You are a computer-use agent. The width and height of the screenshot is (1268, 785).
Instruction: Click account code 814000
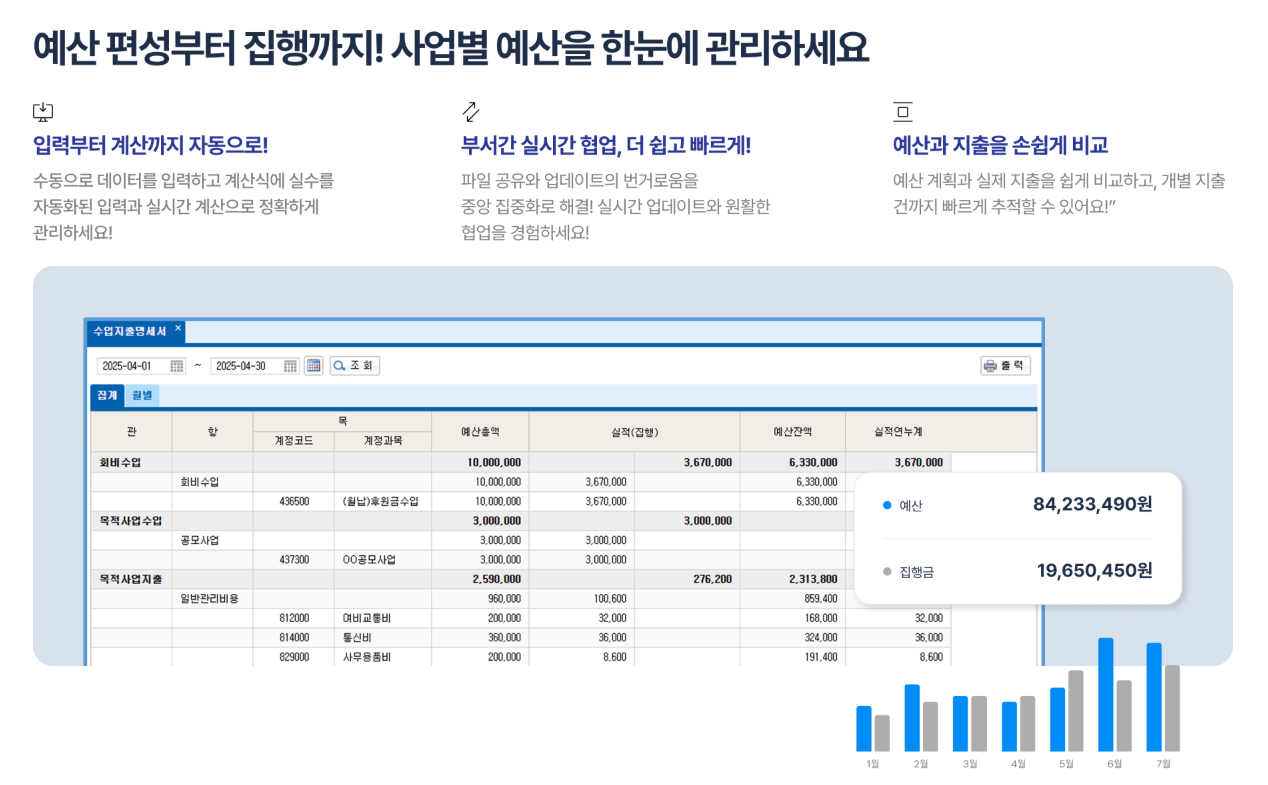[x=294, y=637]
